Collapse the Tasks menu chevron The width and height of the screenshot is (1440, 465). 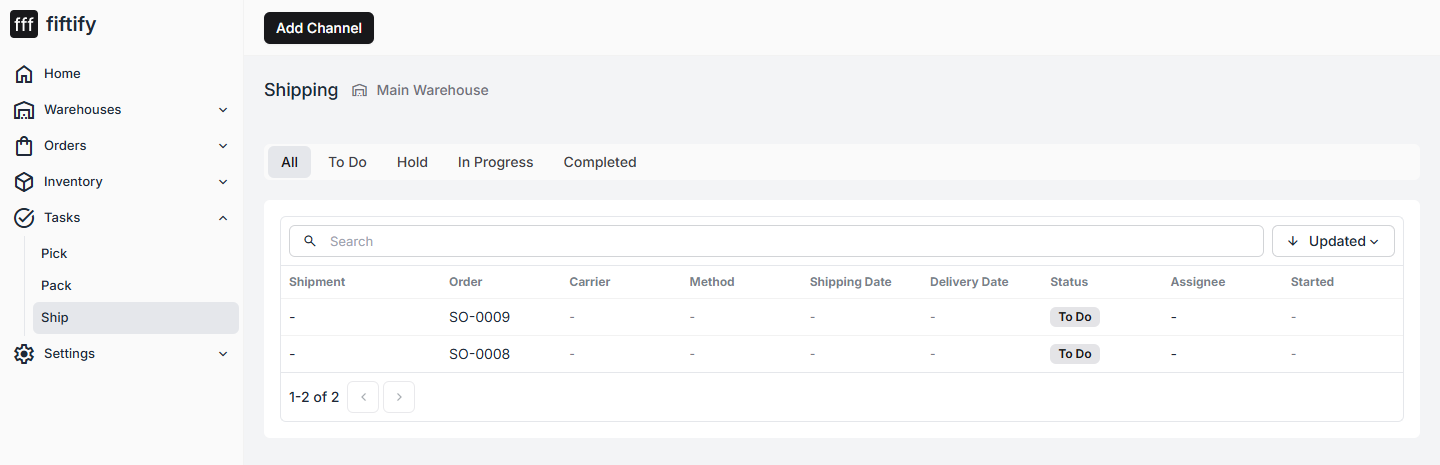coord(223,218)
